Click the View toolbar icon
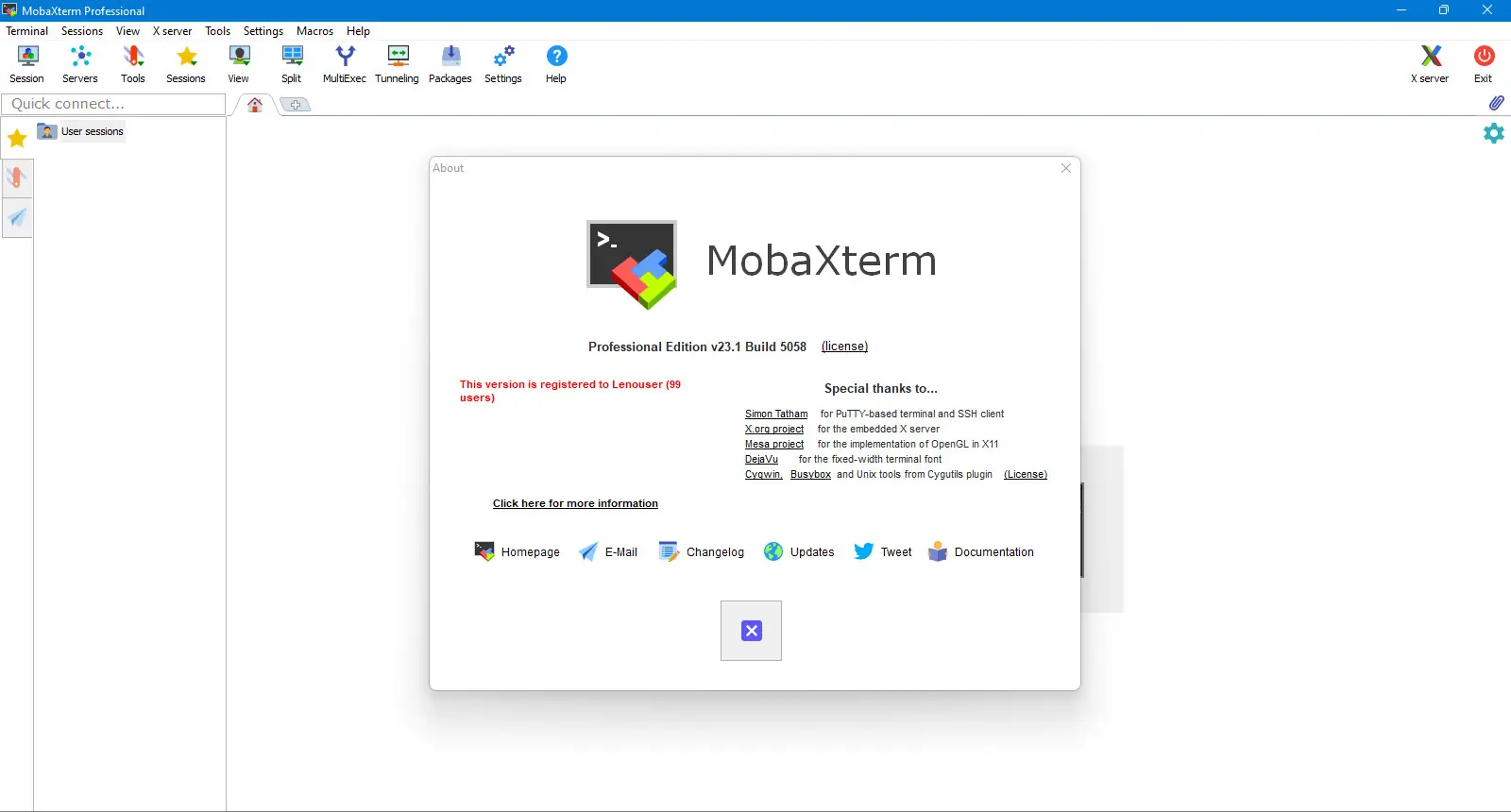Image resolution: width=1511 pixels, height=812 pixels. pos(239,64)
